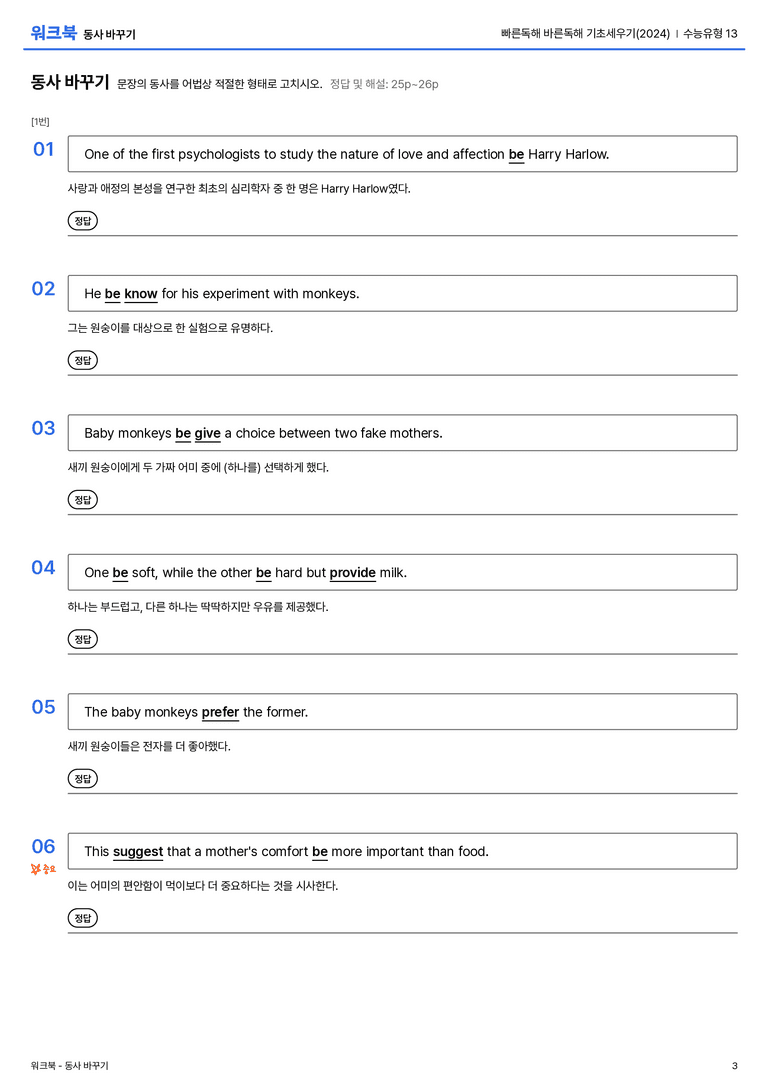Click the page number 3 in footer
768x1087 pixels.
click(735, 1066)
